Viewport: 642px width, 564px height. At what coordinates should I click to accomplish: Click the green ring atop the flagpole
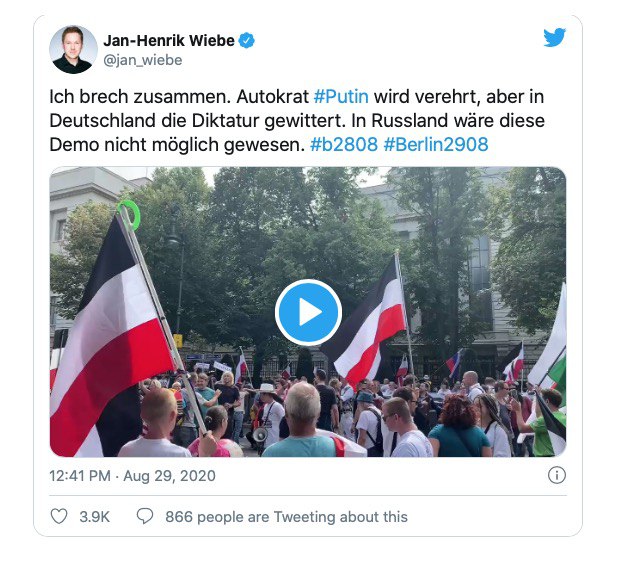129,214
